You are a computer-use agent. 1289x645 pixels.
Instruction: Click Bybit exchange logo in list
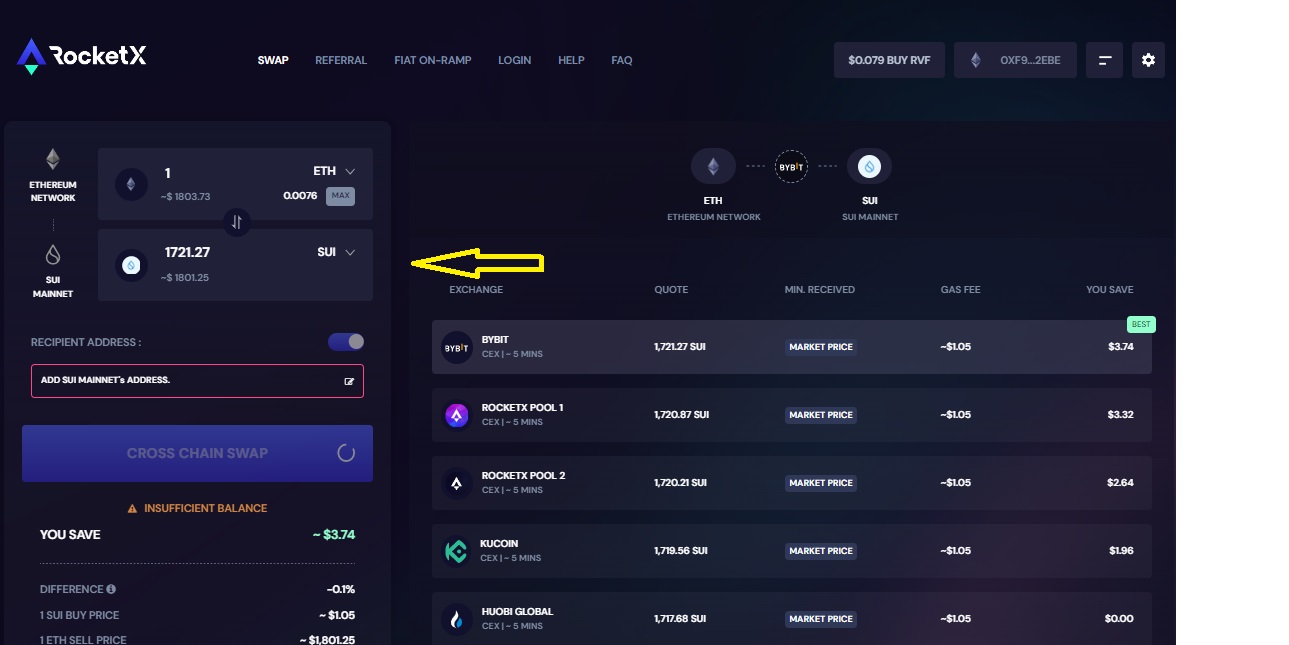(457, 347)
